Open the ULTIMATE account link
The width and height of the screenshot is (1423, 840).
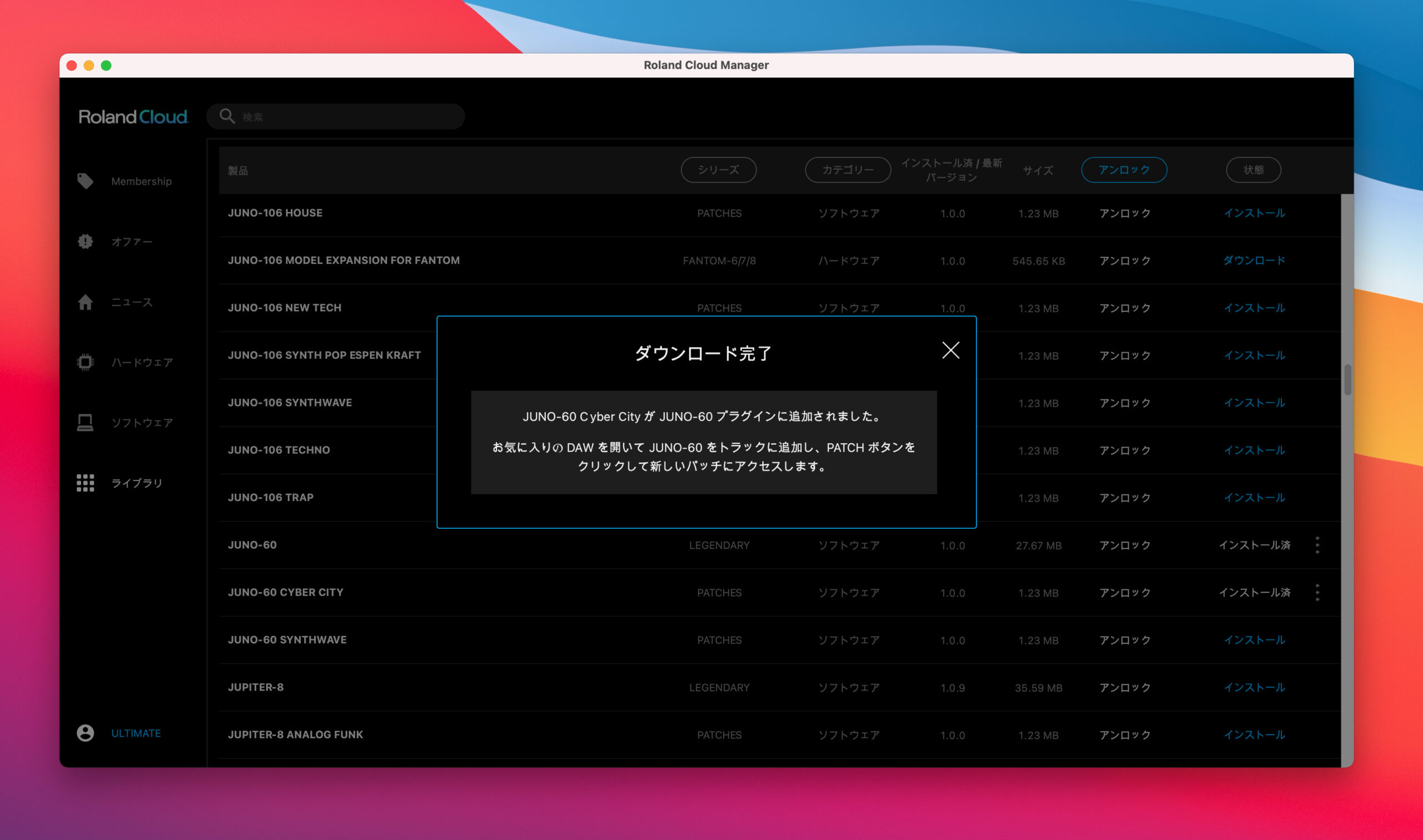click(x=136, y=733)
